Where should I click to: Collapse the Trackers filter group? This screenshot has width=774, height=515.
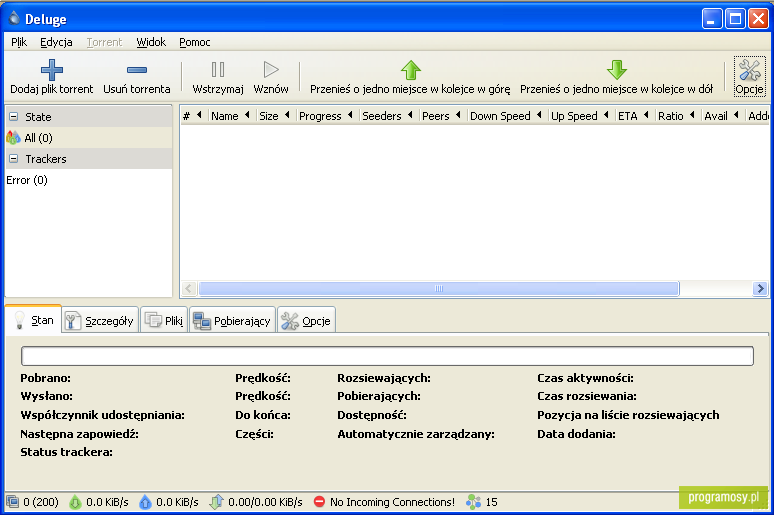pyautogui.click(x=14, y=159)
